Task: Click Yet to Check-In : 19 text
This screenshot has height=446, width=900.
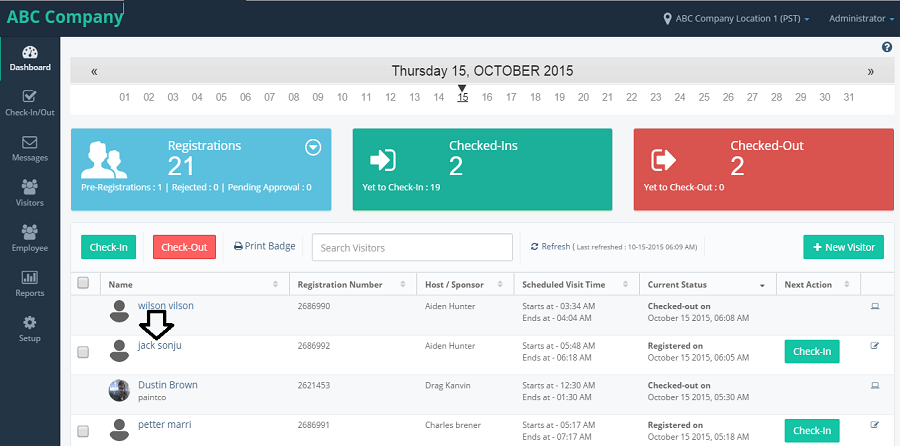Action: pos(401,187)
